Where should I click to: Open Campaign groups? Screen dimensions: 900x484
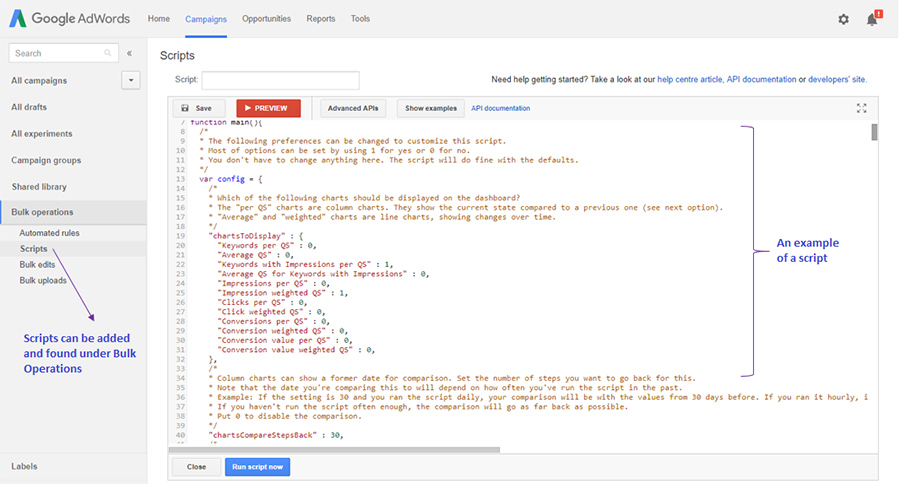(46, 160)
